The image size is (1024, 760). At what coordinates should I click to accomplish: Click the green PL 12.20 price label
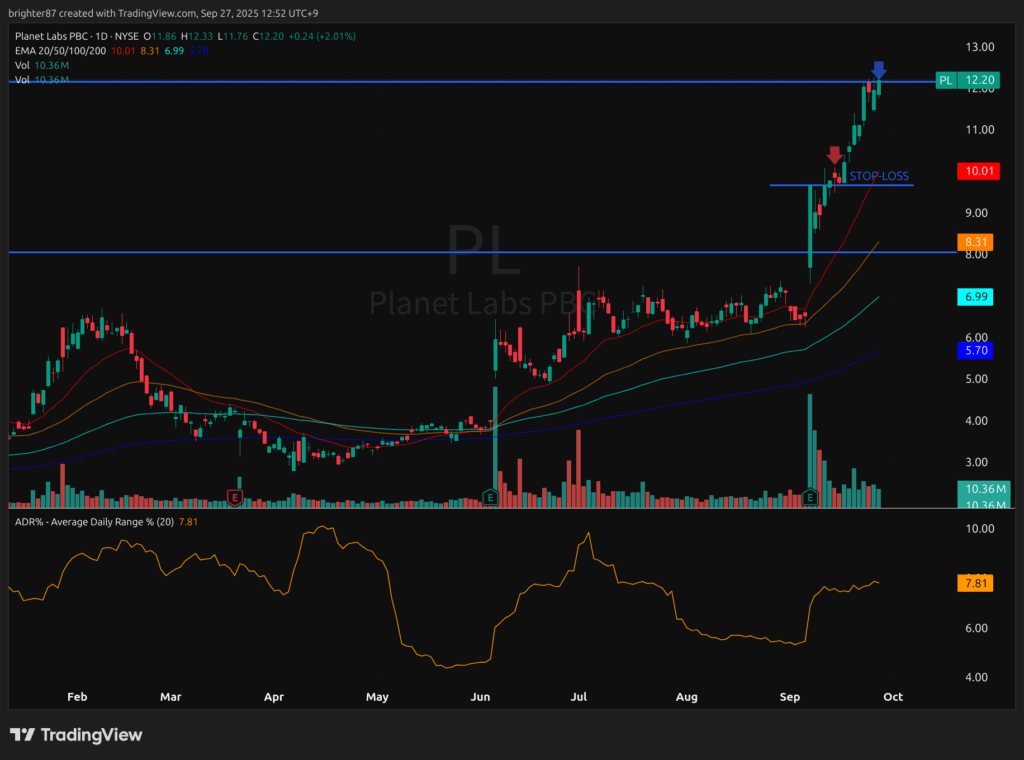[967, 80]
